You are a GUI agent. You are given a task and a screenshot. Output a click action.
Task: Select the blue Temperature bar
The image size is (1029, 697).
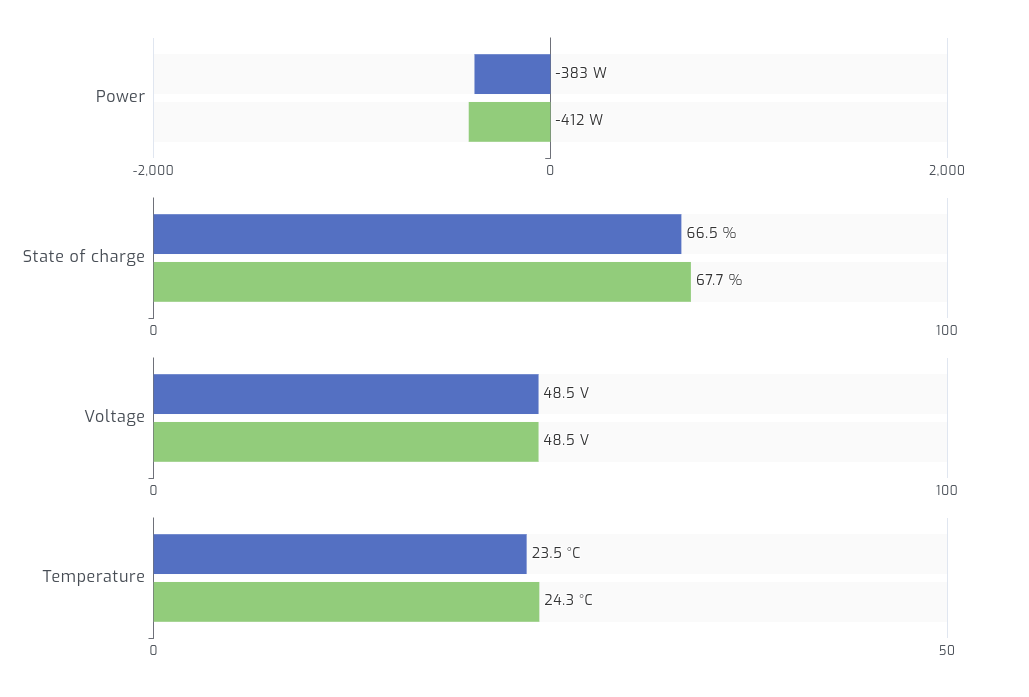(340, 554)
